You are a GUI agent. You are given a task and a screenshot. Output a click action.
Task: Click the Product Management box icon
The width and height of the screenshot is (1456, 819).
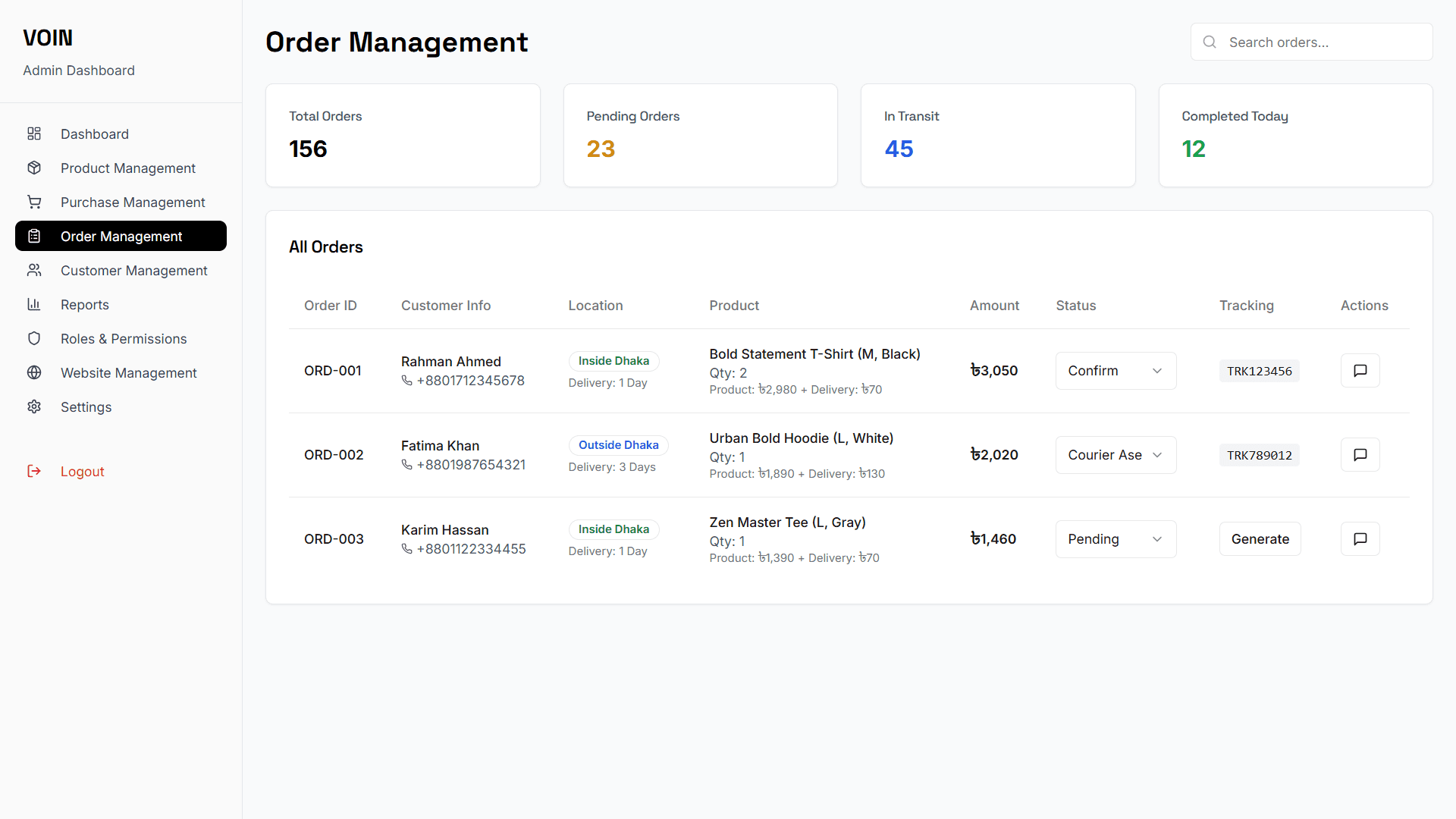point(34,168)
